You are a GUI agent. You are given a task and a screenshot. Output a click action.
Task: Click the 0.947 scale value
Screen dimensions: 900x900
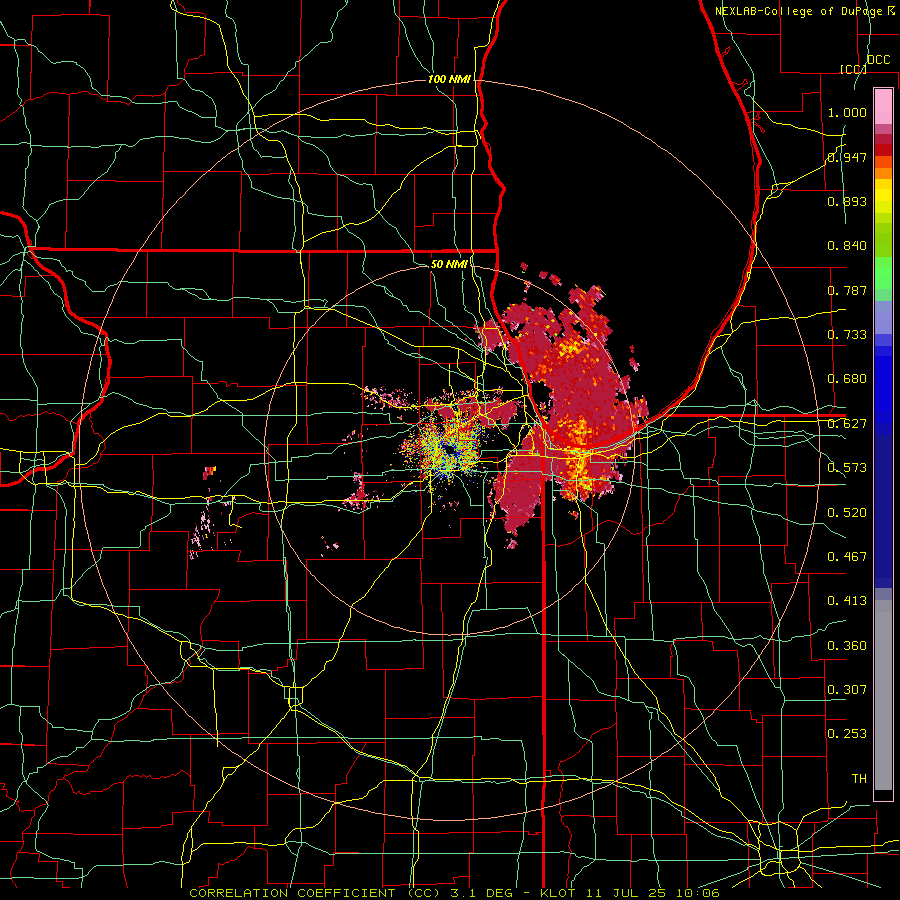(x=847, y=157)
